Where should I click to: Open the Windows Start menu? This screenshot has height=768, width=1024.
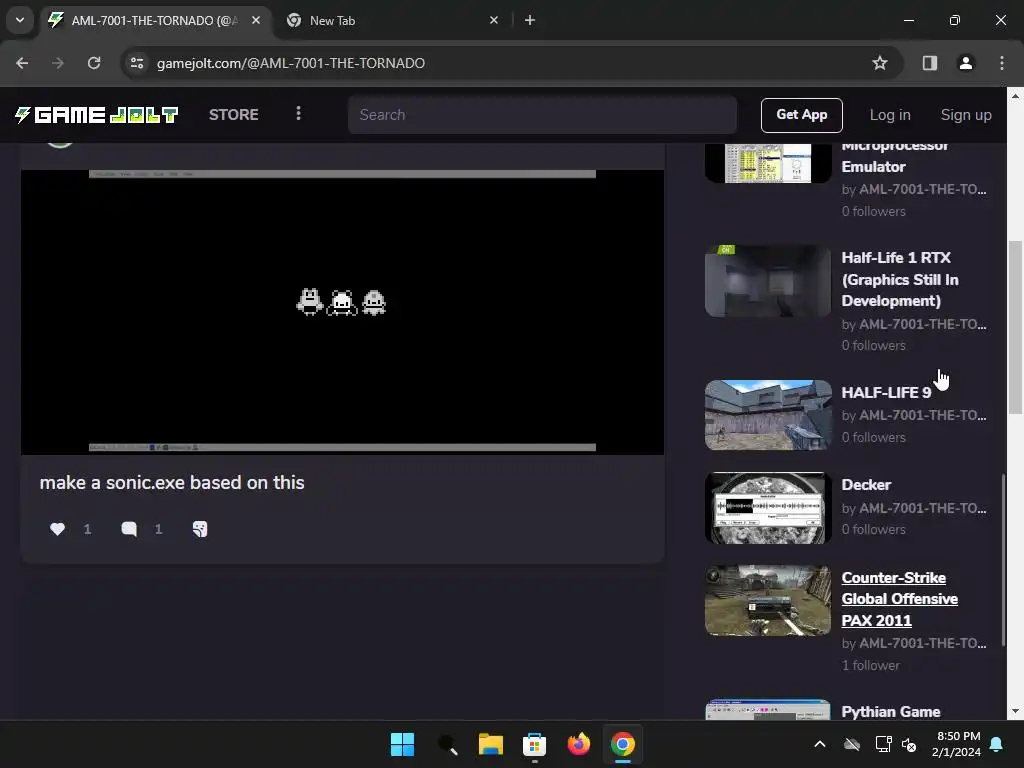tap(402, 744)
